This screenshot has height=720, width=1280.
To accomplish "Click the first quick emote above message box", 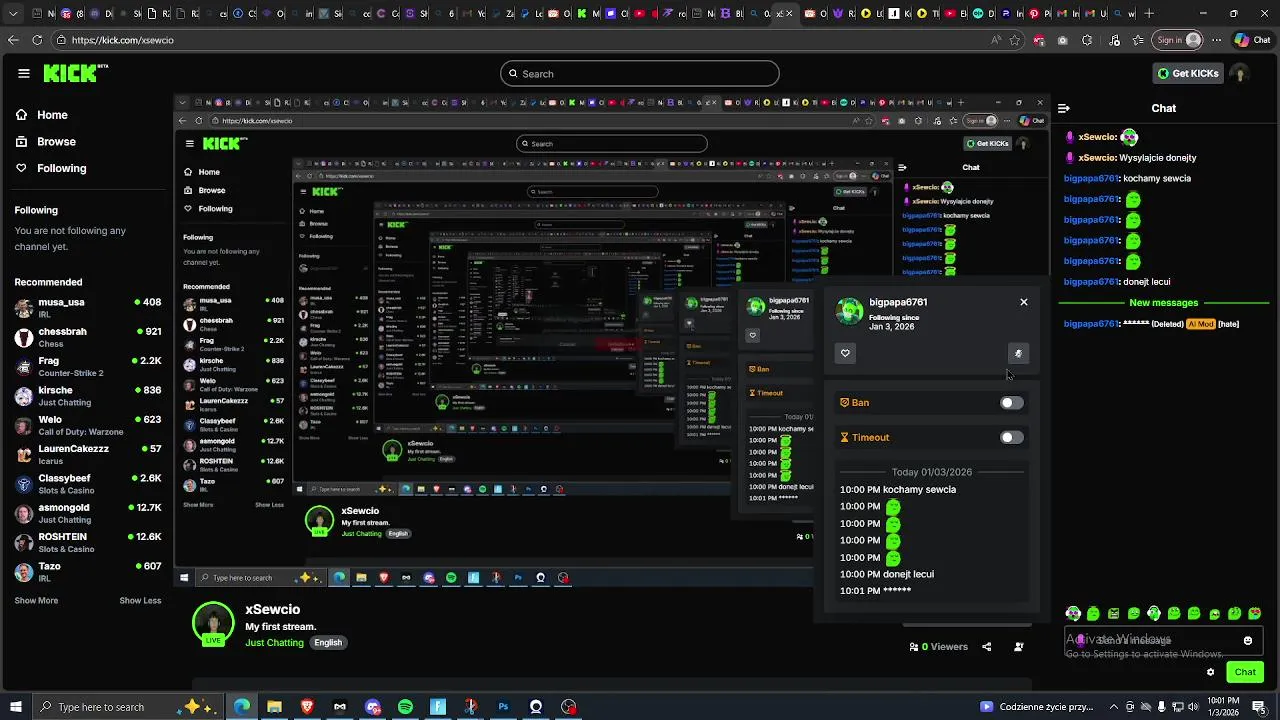I will click(x=1073, y=613).
